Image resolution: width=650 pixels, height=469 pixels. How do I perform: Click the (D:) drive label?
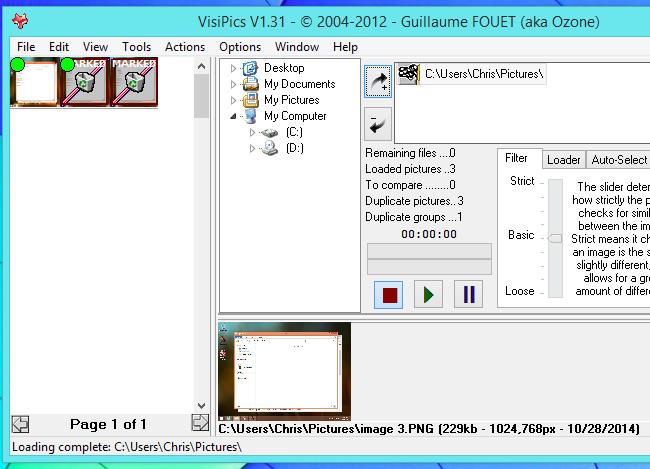[x=294, y=148]
